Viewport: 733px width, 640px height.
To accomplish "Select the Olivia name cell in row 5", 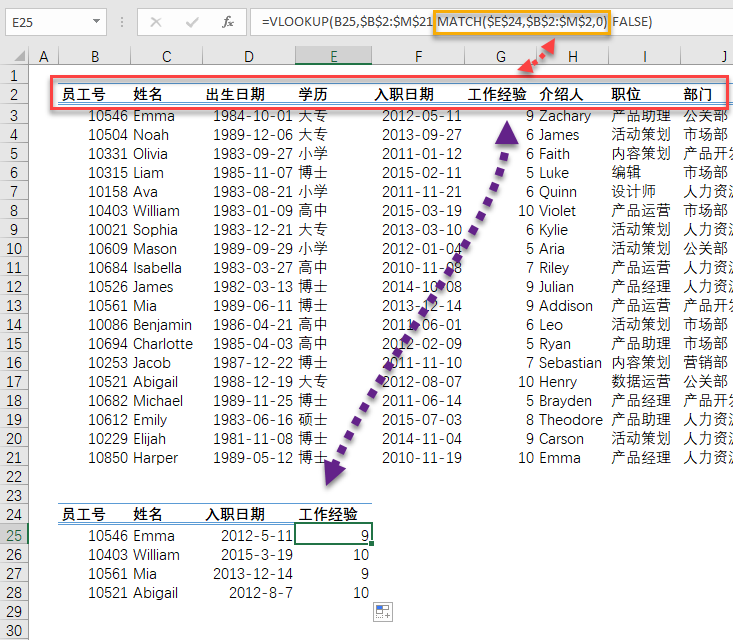I will pyautogui.click(x=150, y=154).
